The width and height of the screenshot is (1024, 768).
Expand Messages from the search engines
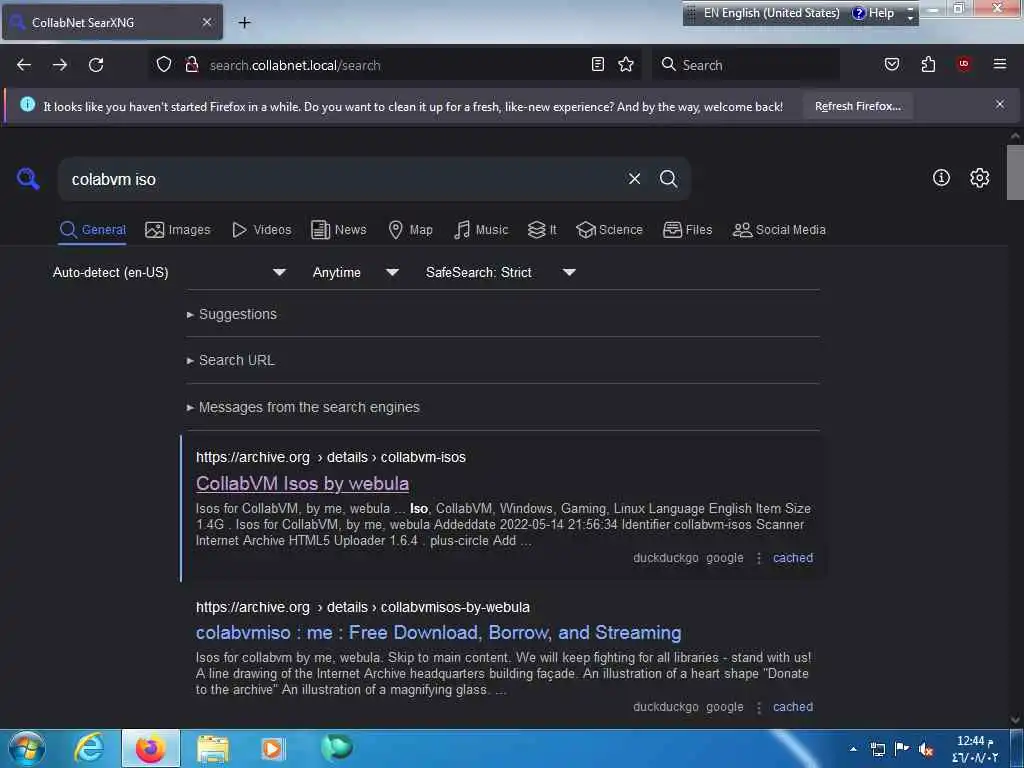click(303, 407)
